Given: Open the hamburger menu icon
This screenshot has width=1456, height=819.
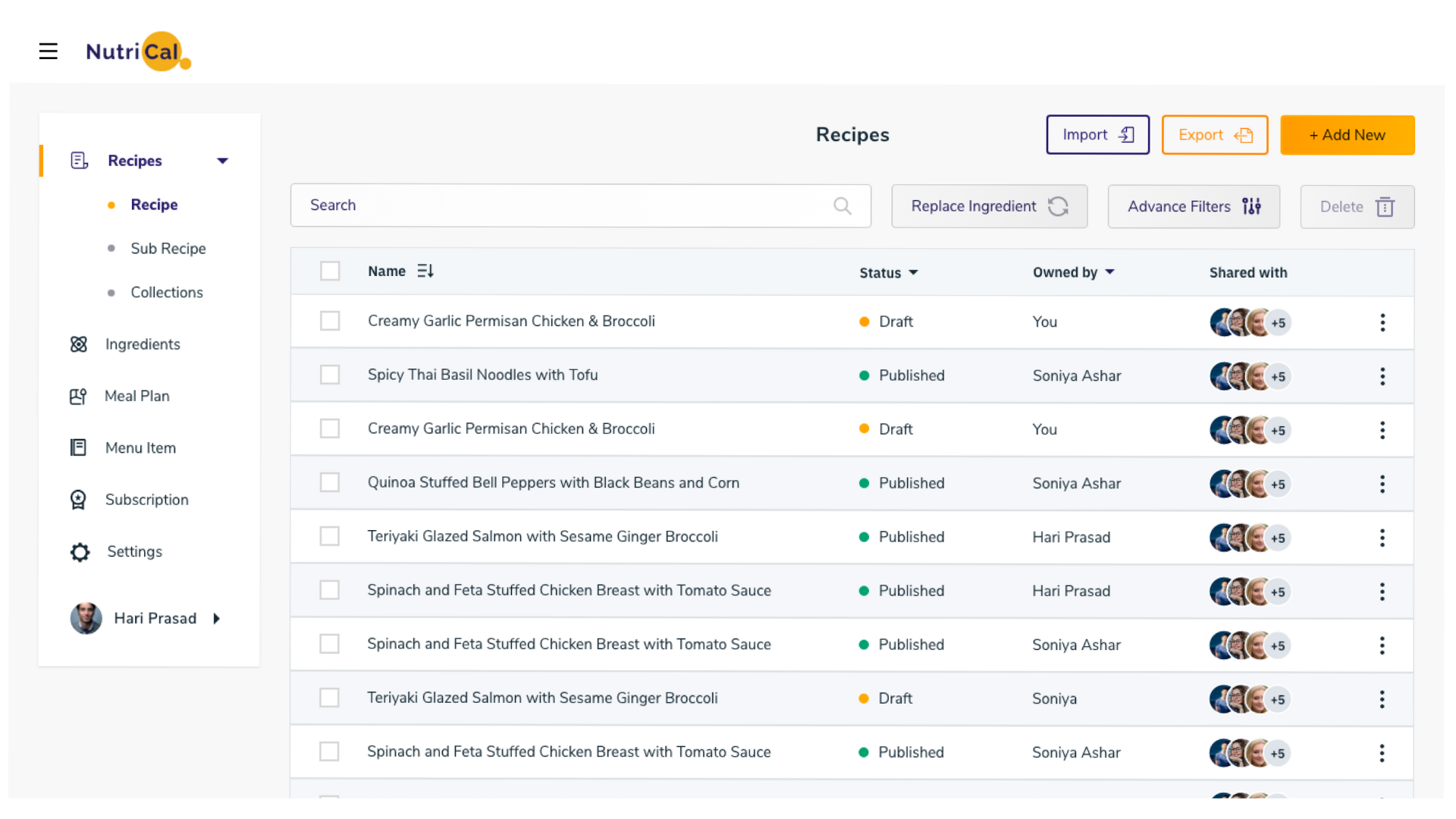Looking at the screenshot, I should tap(48, 52).
